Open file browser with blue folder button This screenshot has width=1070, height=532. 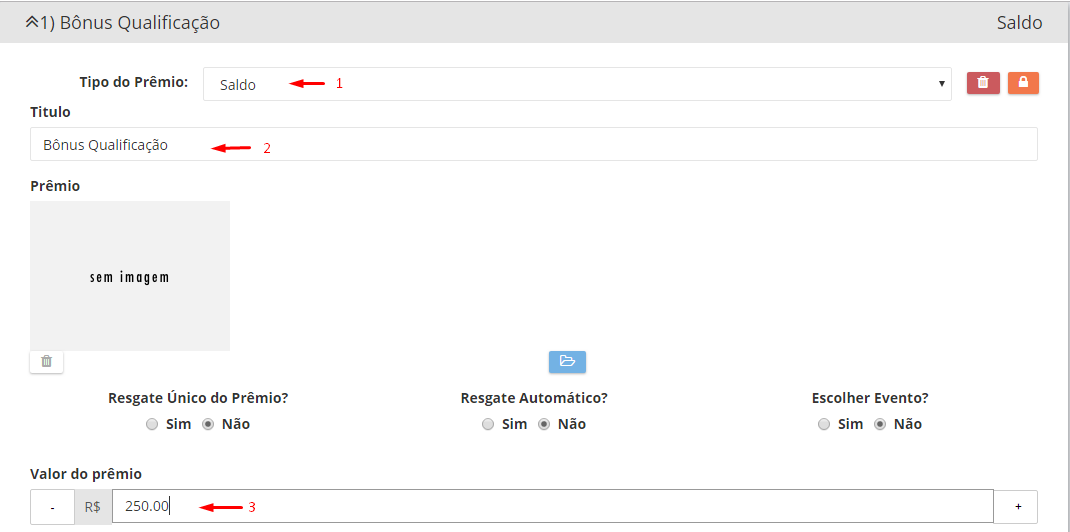[x=567, y=361]
